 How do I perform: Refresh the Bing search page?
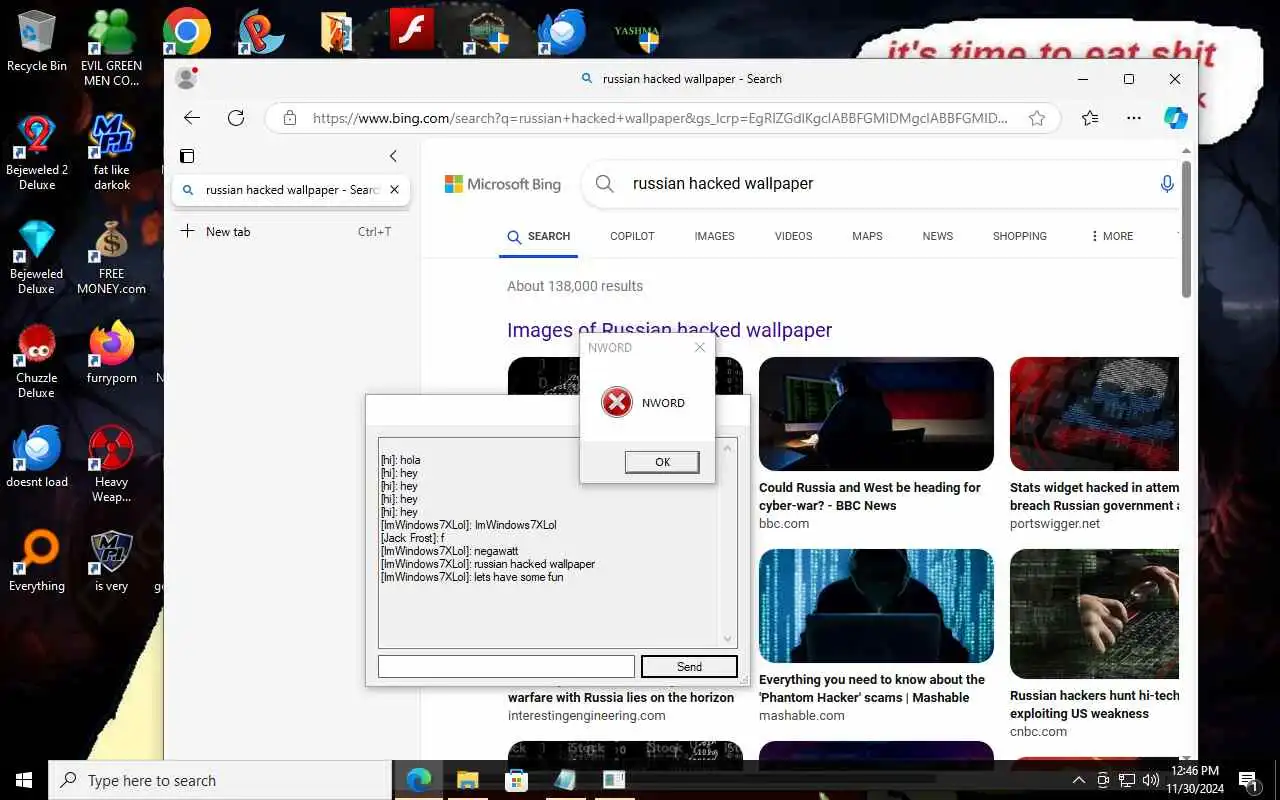point(236,118)
